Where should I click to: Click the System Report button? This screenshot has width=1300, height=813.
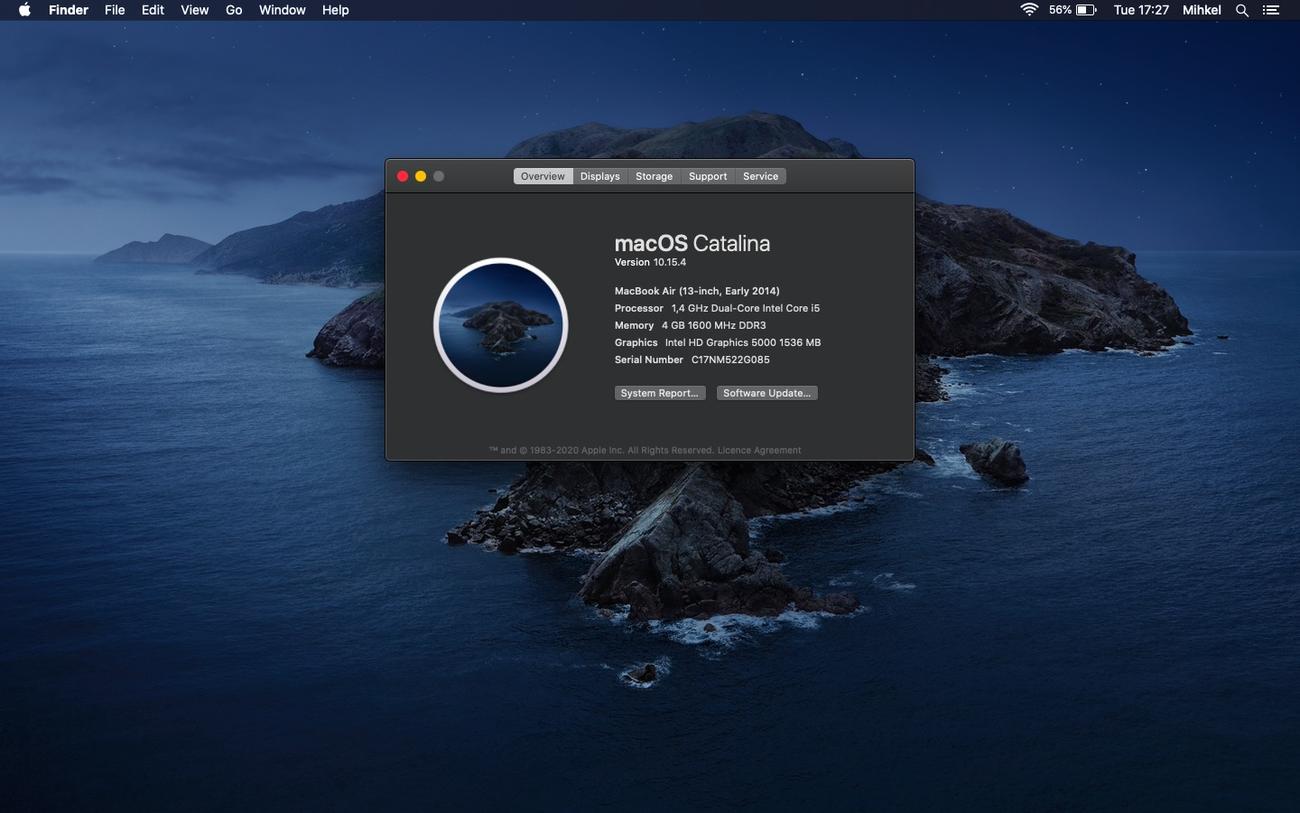tap(659, 393)
